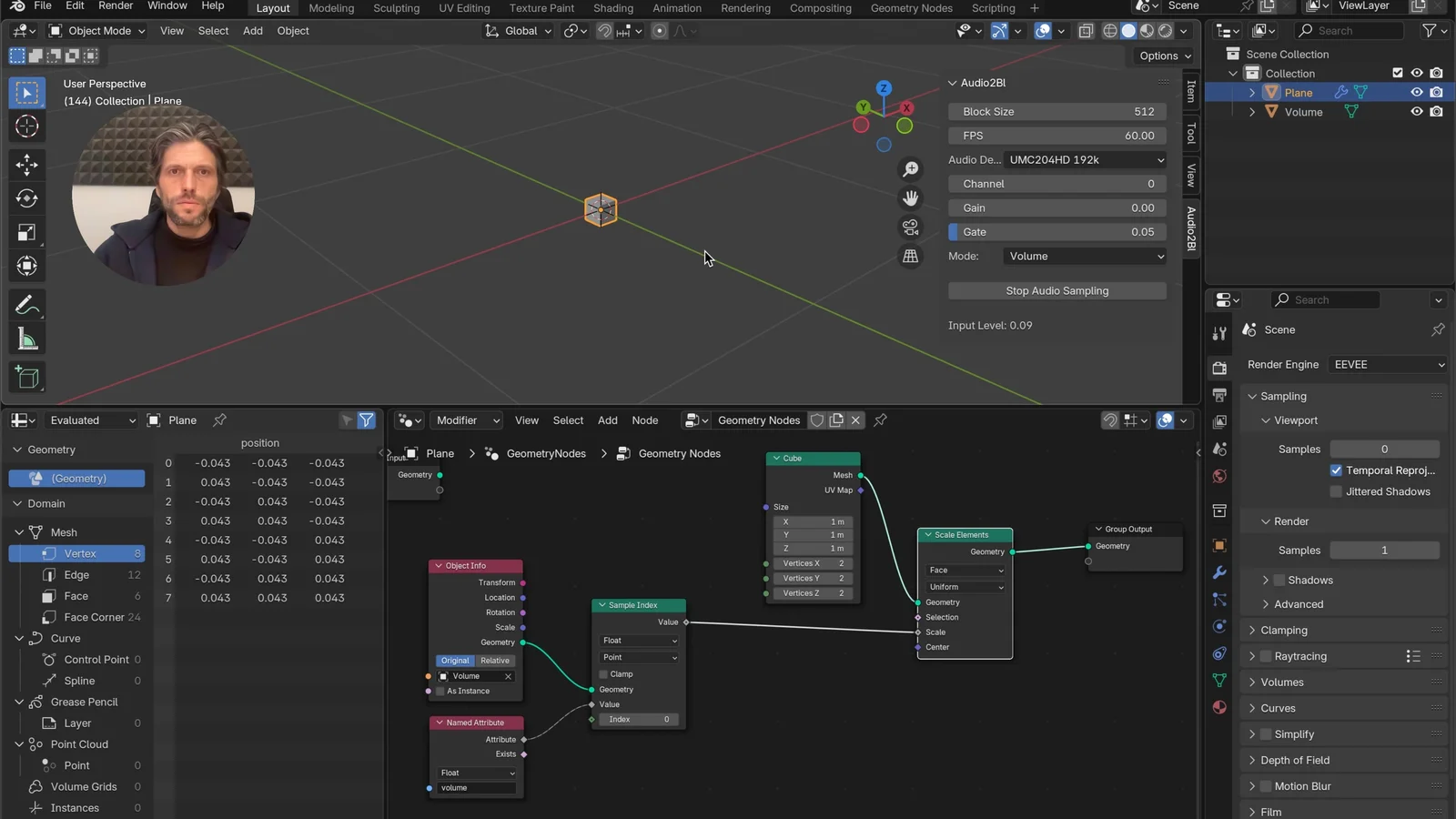Open the Material properties tab
The height and width of the screenshot is (819, 1456).
pos(1219,707)
